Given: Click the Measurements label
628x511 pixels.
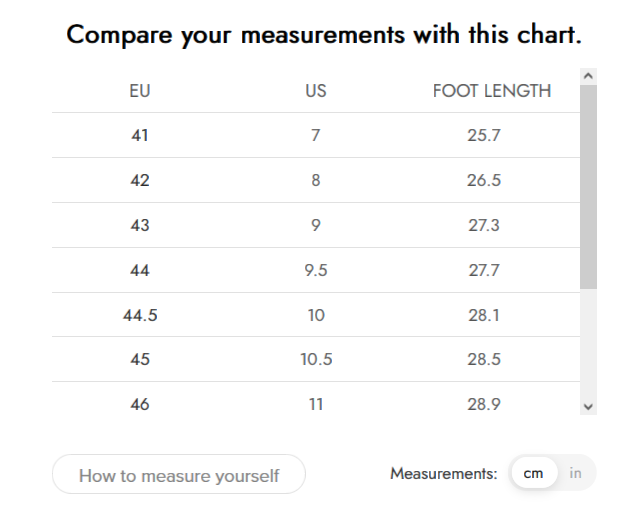Looking at the screenshot, I should (x=443, y=474).
